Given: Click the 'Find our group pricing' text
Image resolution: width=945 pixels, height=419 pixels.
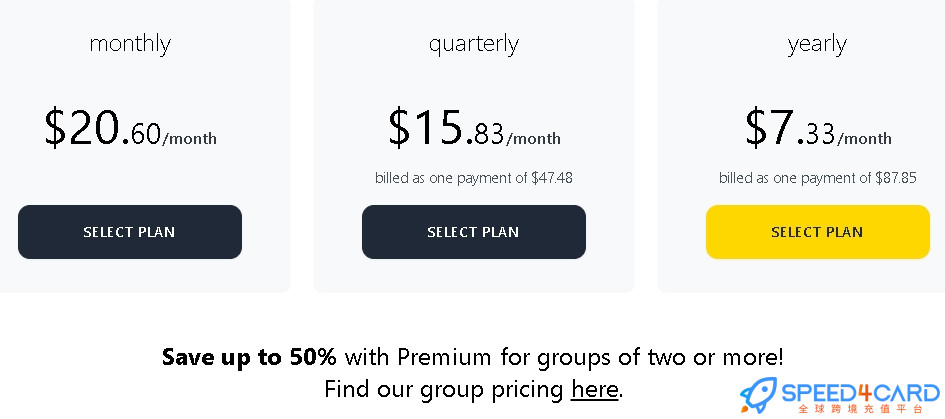Looking at the screenshot, I should click(444, 389).
